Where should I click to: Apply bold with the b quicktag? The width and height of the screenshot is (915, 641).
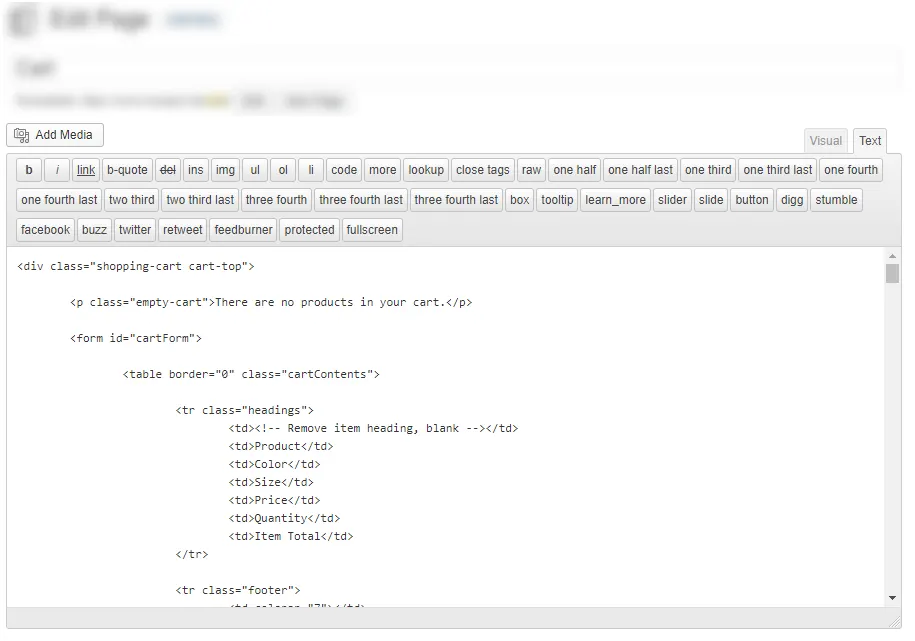[x=29, y=170]
